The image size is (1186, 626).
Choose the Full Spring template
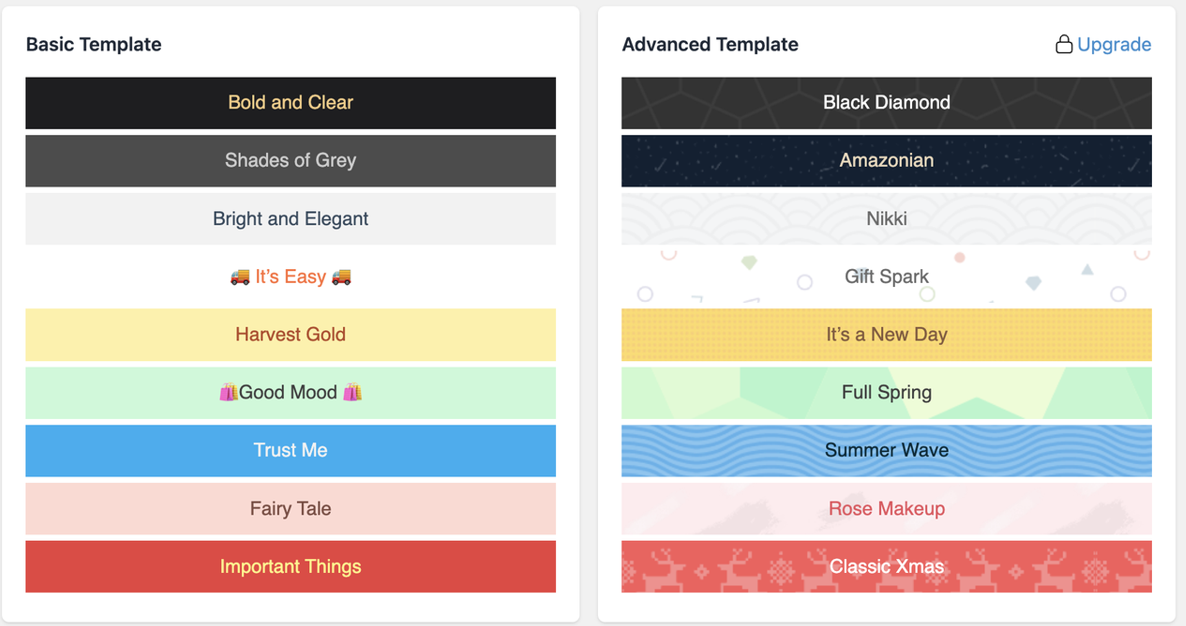click(886, 393)
